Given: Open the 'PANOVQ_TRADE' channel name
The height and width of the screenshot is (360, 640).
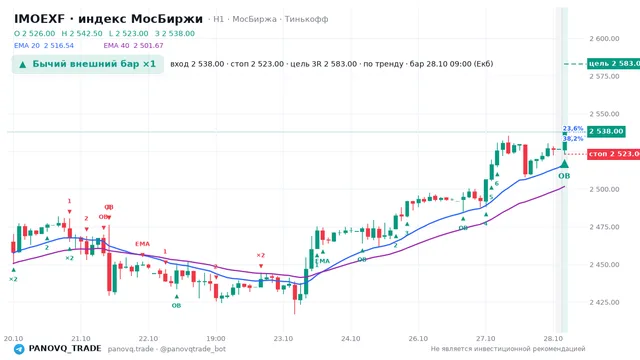Looking at the screenshot, I should point(65,349).
